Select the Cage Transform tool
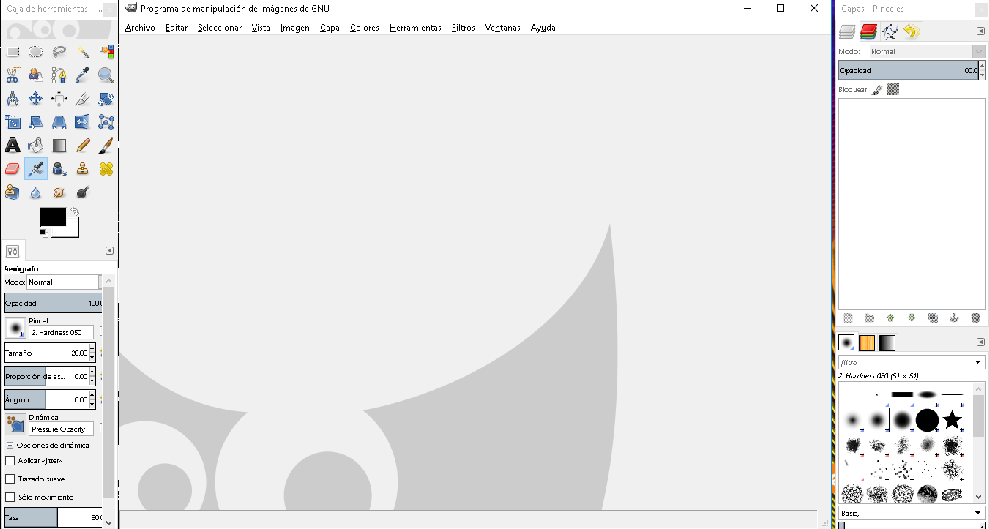 106,122
